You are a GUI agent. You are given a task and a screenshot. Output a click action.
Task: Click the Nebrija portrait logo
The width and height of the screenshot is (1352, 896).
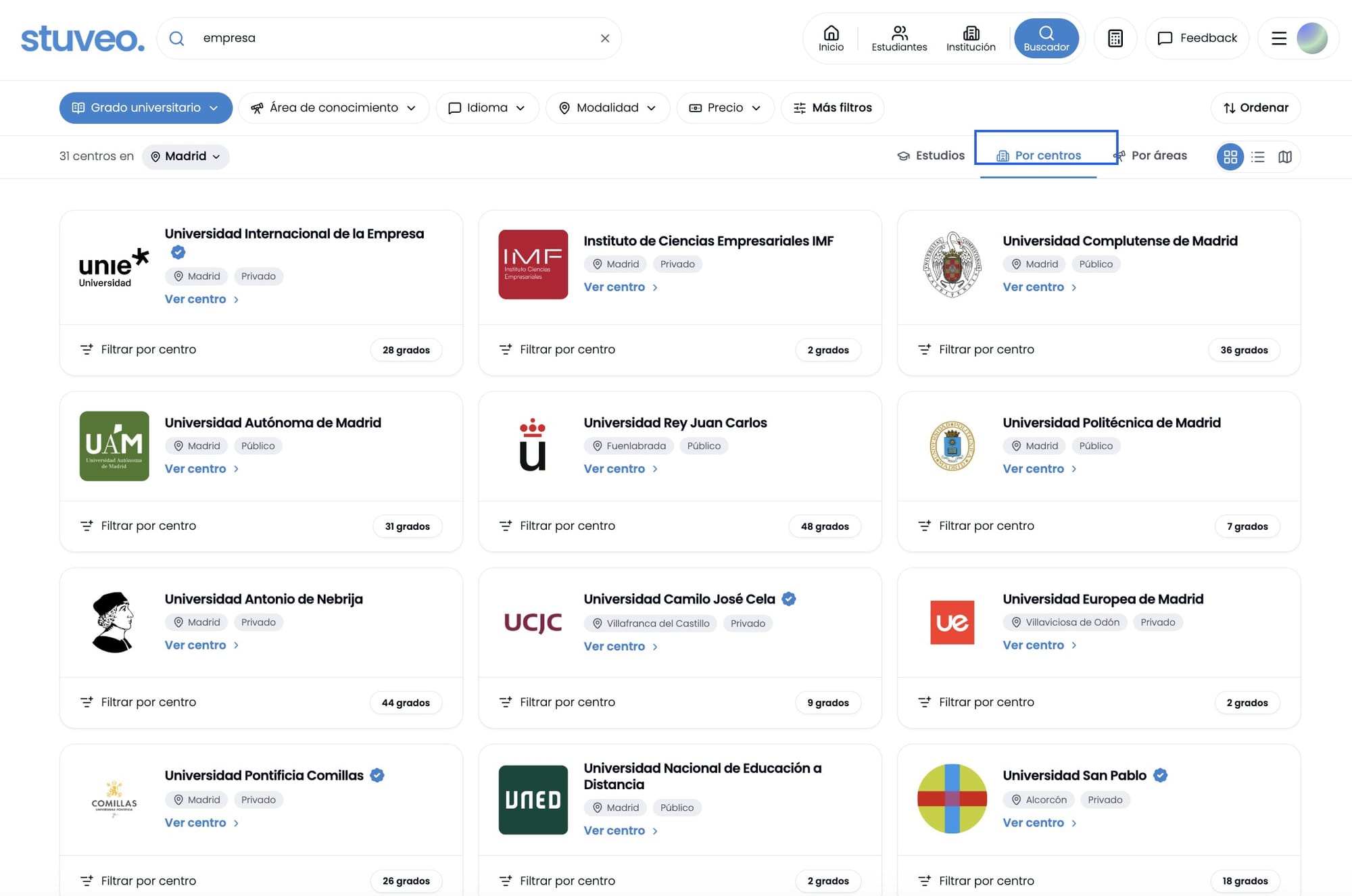113,622
